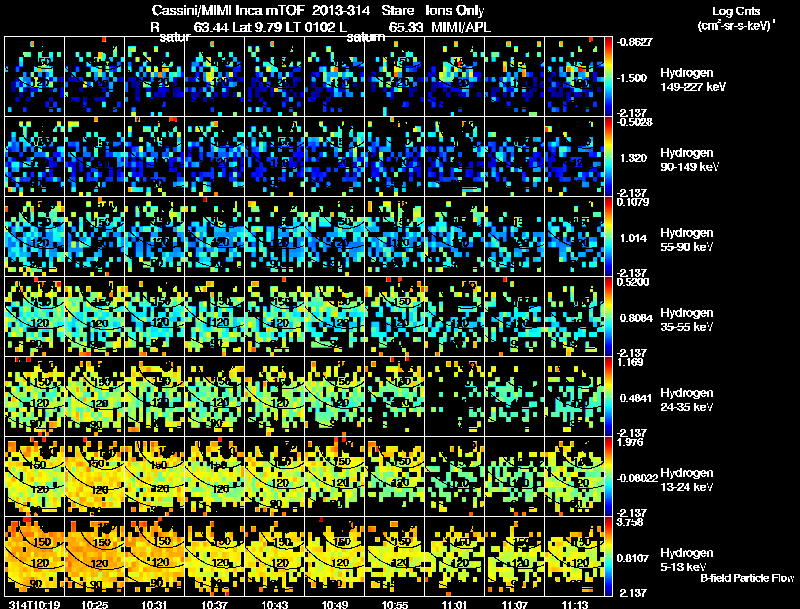Click the 'Ions Only' title text
The image size is (800, 609).
455,11
